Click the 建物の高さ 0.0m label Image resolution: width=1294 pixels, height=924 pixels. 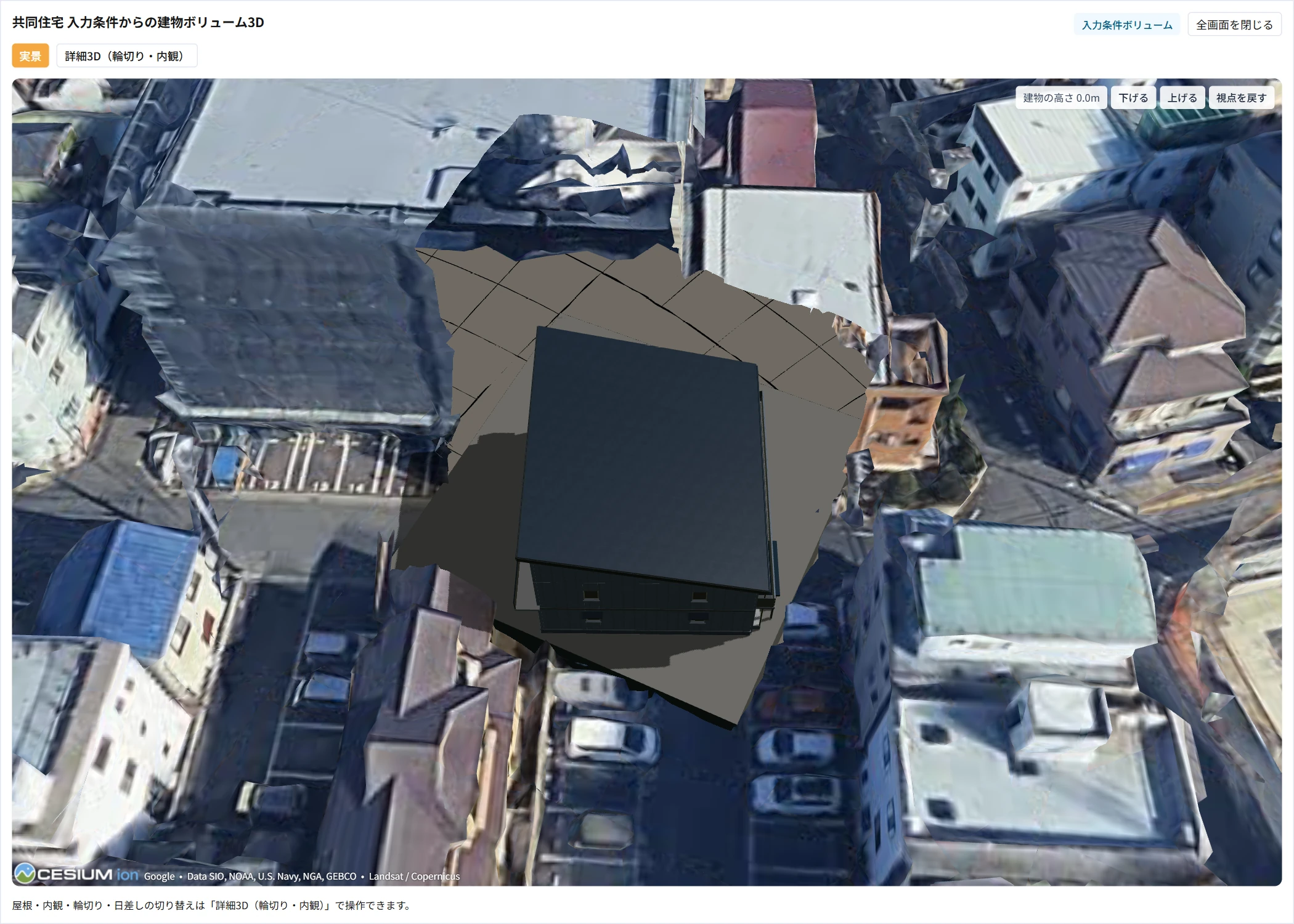[1061, 98]
